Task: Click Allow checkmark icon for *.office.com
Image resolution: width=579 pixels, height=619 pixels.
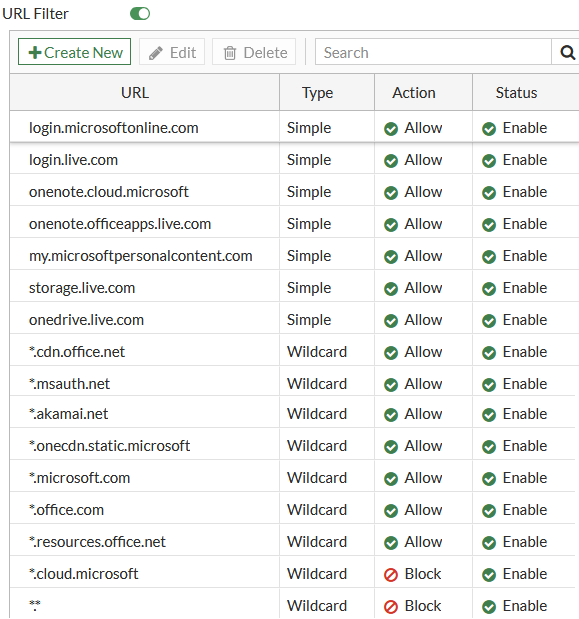Action: [x=391, y=510]
